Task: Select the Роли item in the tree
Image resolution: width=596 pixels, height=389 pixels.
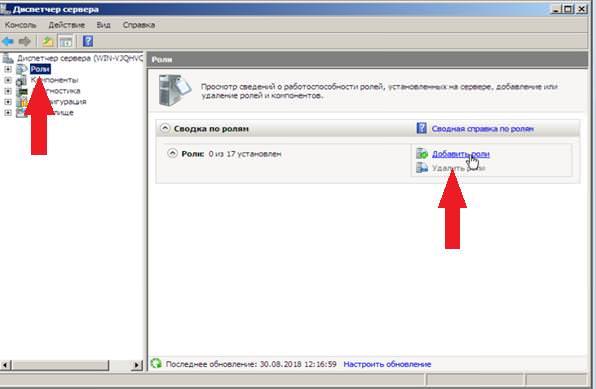Action: click(x=40, y=69)
